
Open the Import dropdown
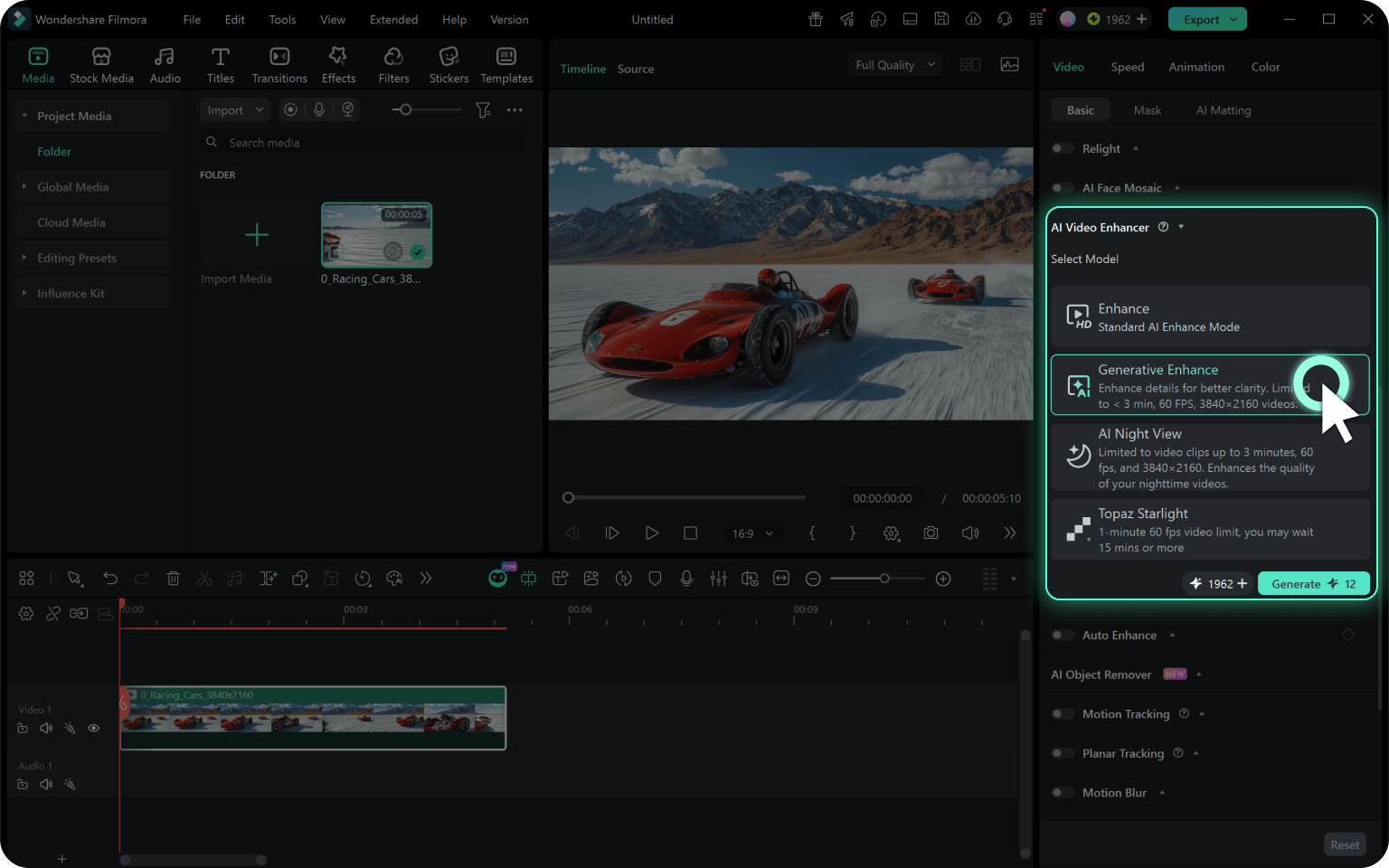(234, 110)
